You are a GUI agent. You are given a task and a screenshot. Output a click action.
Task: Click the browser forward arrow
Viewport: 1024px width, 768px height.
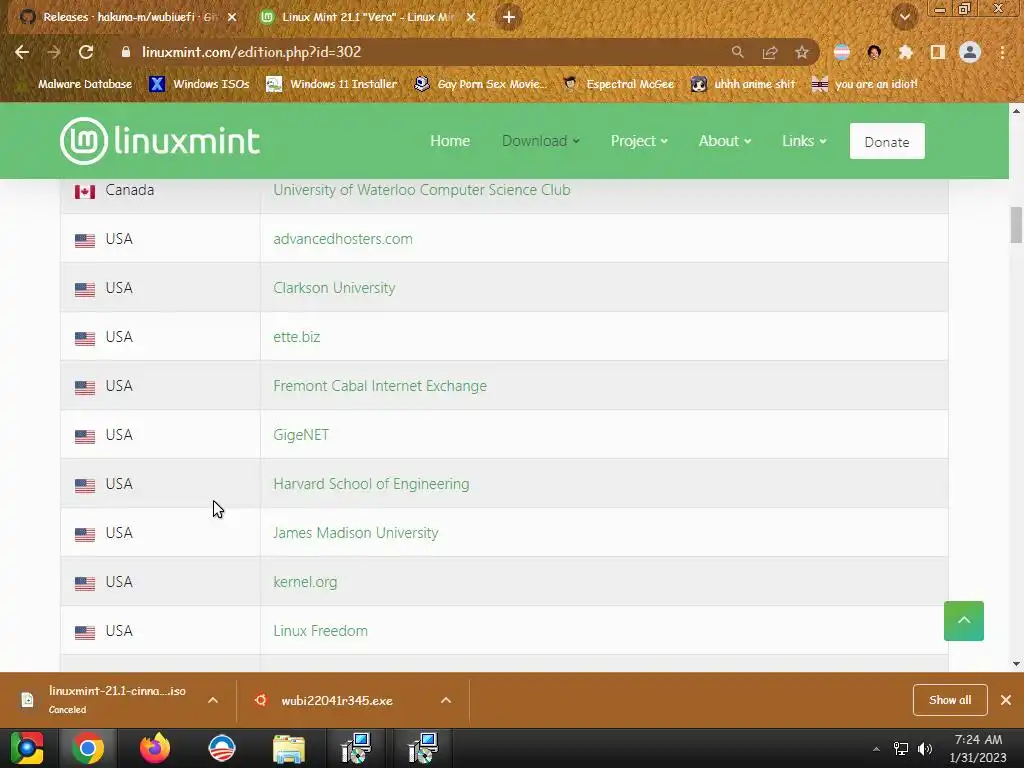point(54,52)
